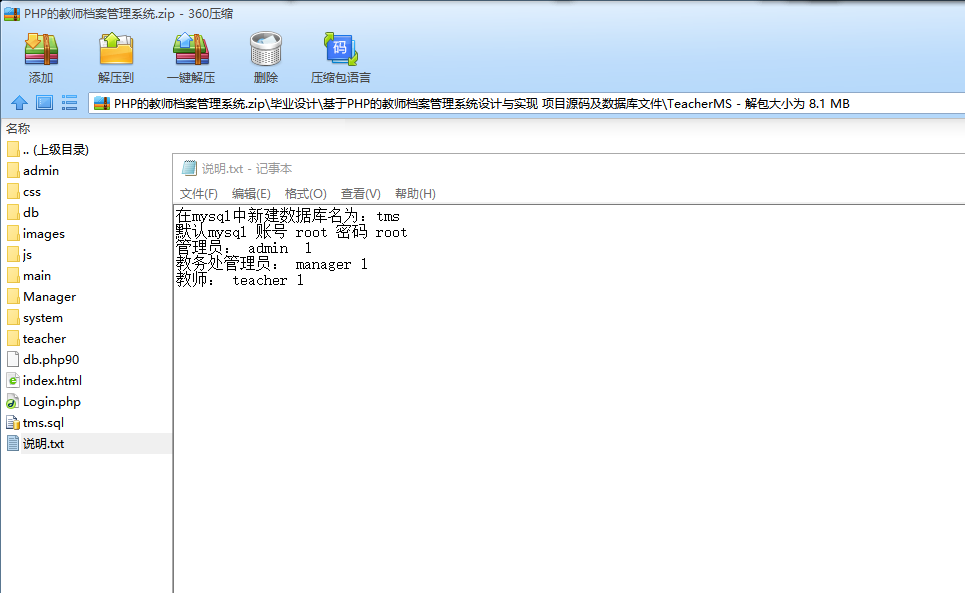Click the line '默认mysql 账号 root 密码 root'
The image size is (965, 593).
291,232
